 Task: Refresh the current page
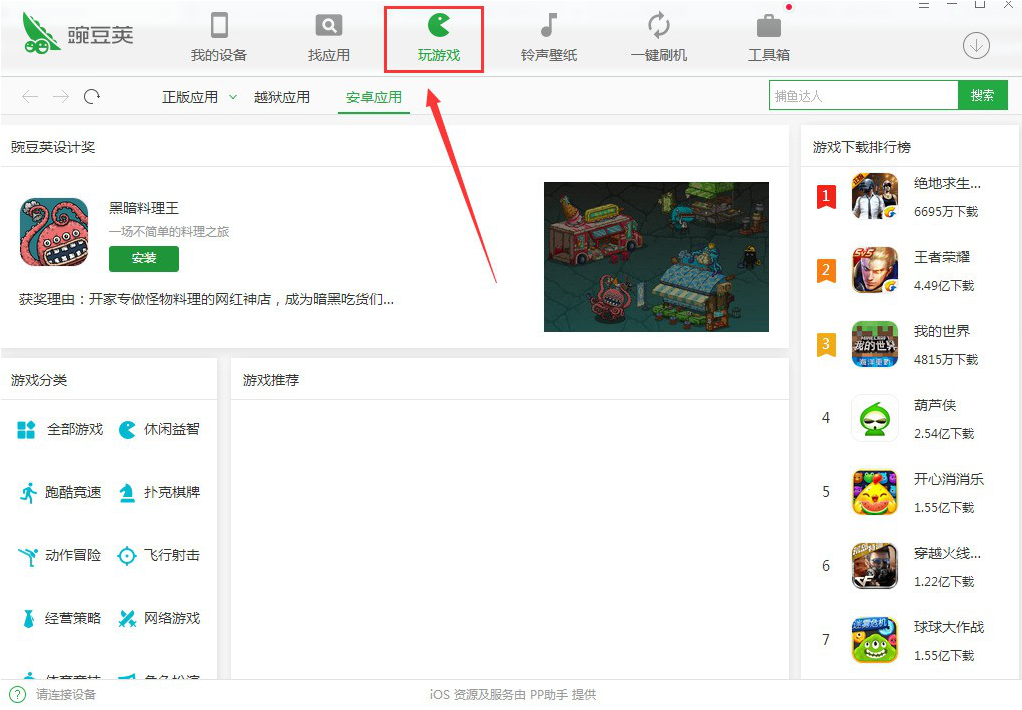click(92, 96)
